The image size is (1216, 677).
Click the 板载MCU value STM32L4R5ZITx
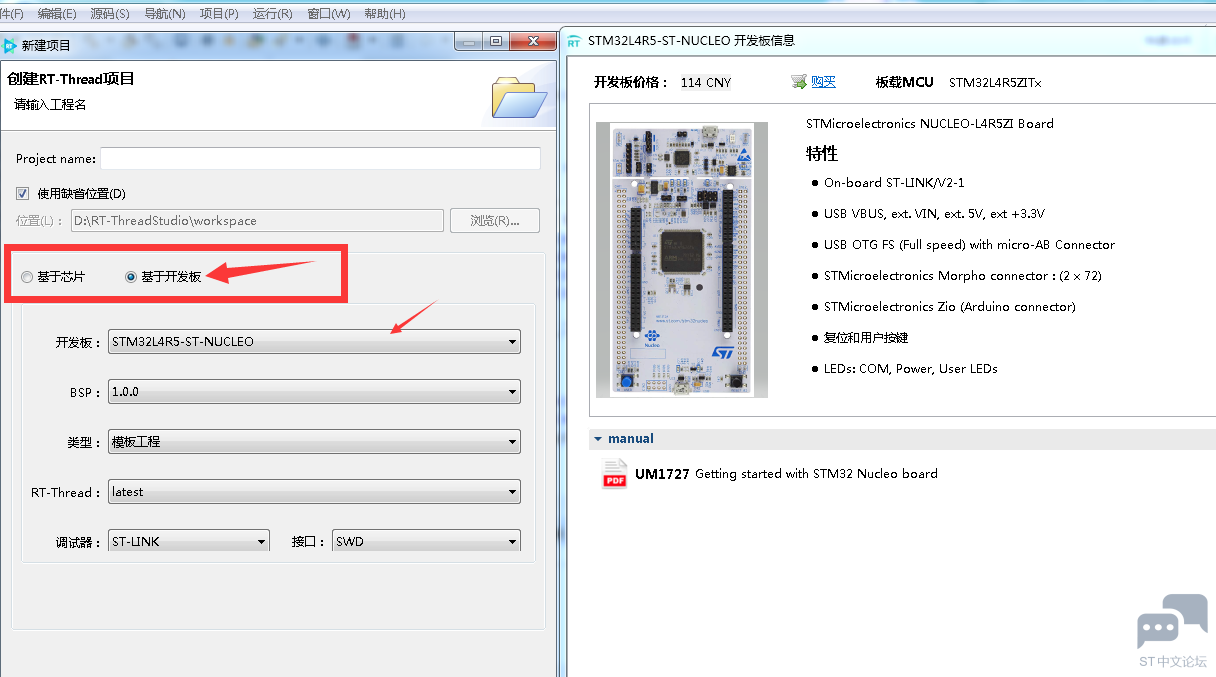[995, 83]
